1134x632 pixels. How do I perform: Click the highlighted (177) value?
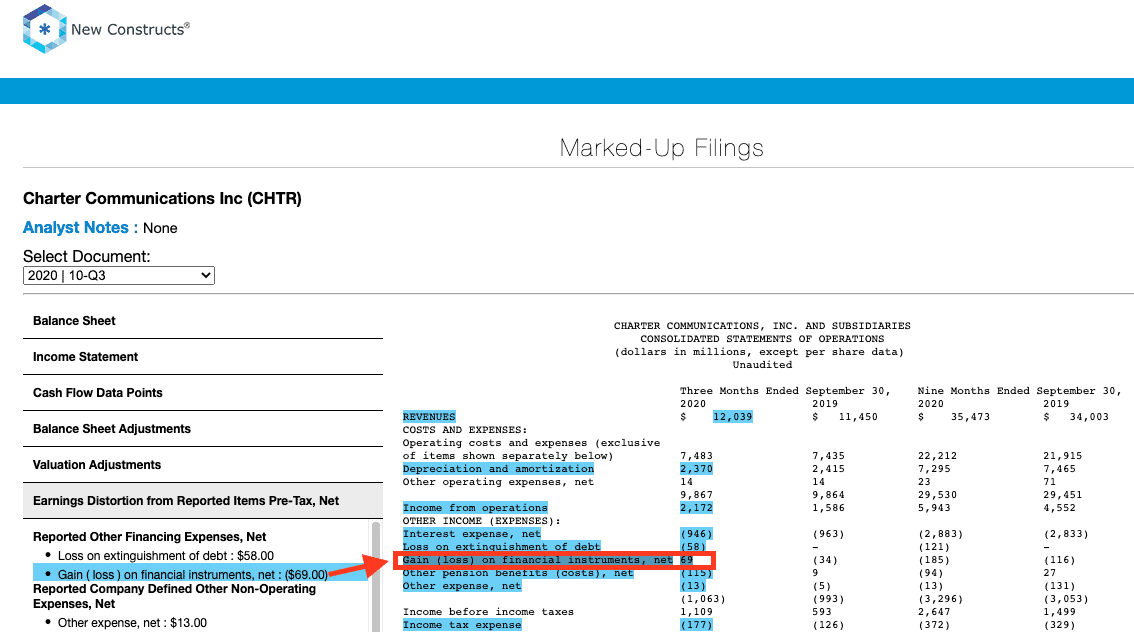click(x=696, y=625)
